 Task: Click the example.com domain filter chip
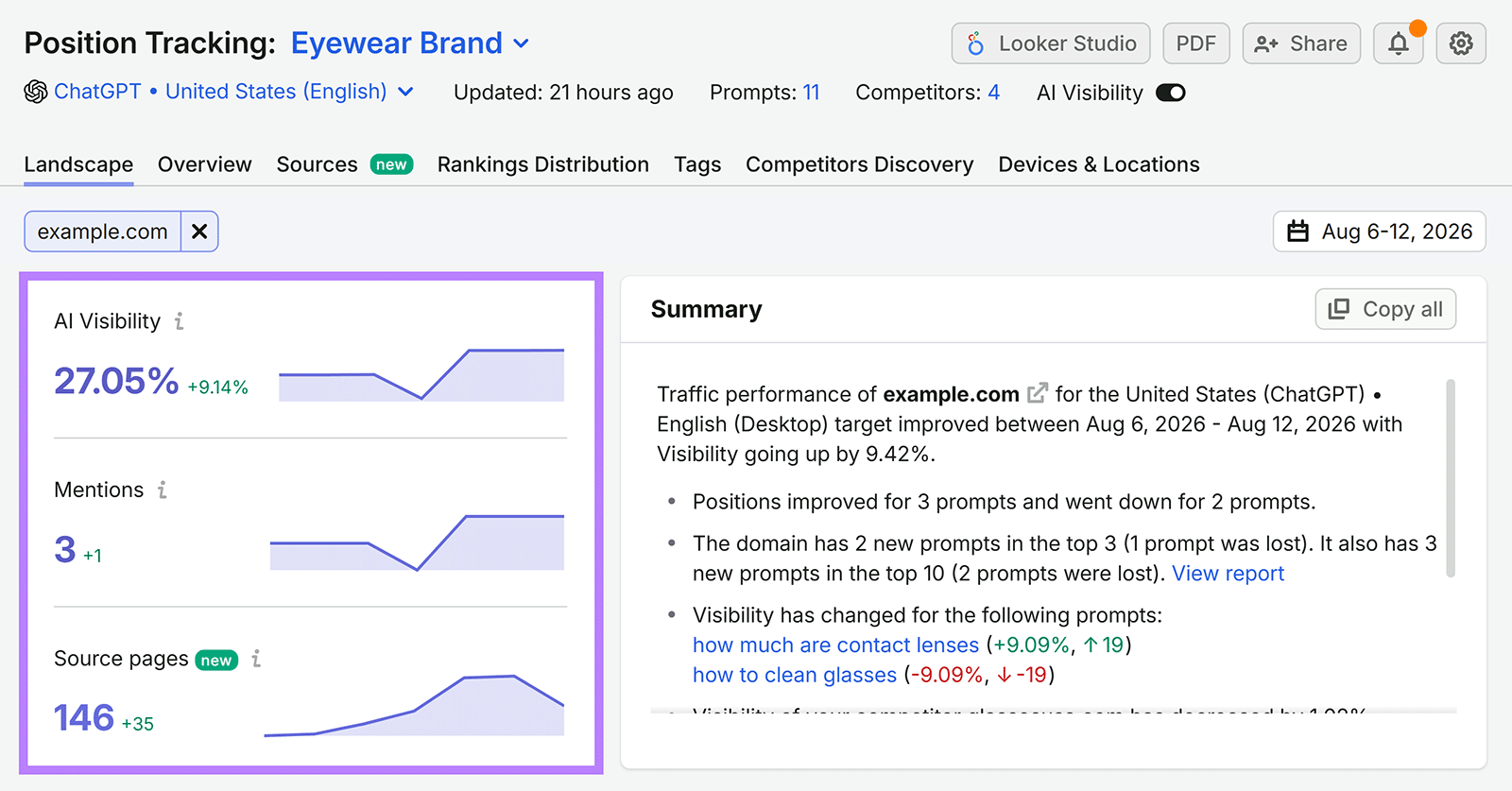coord(103,232)
